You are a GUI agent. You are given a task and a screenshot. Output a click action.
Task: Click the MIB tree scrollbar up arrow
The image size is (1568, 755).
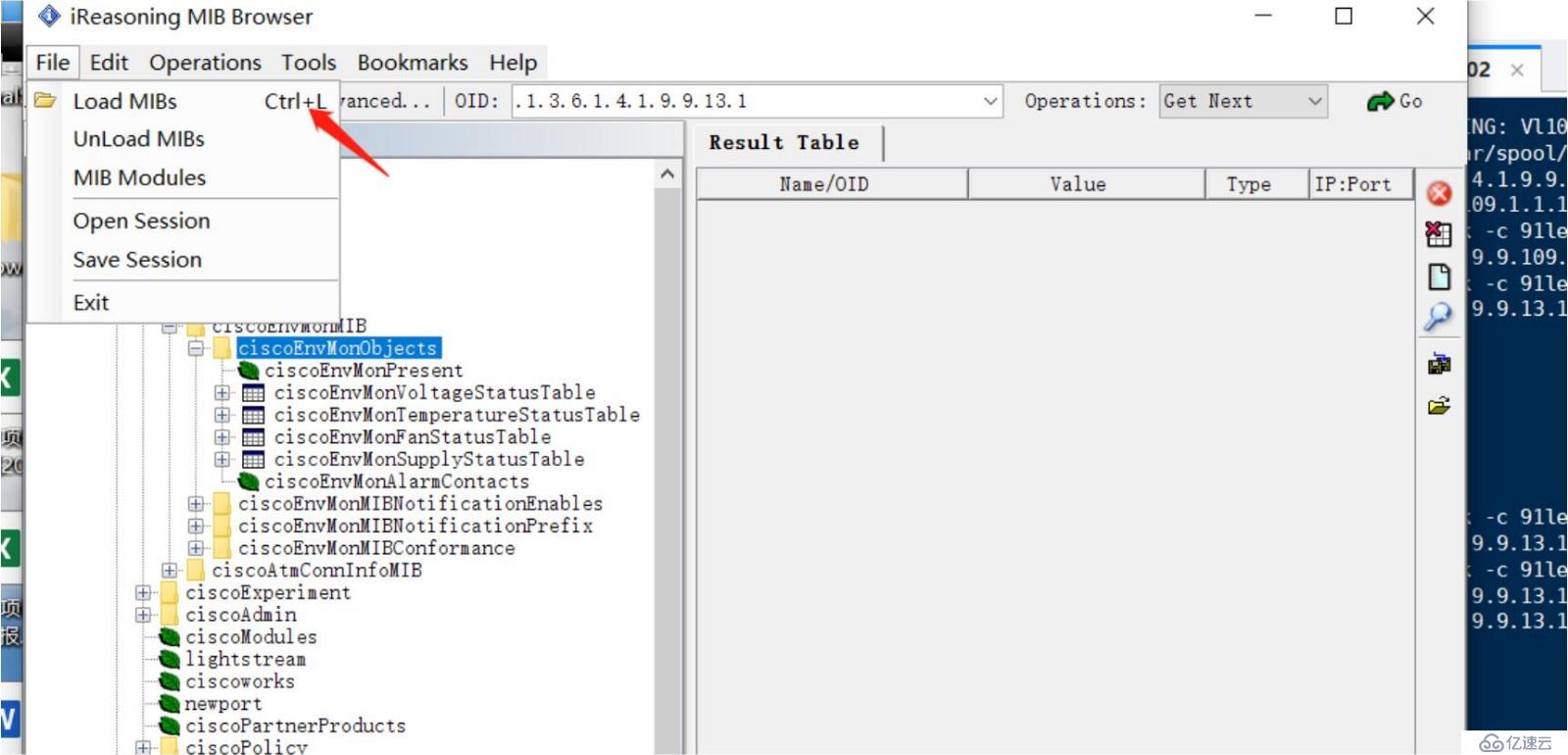coord(667,174)
